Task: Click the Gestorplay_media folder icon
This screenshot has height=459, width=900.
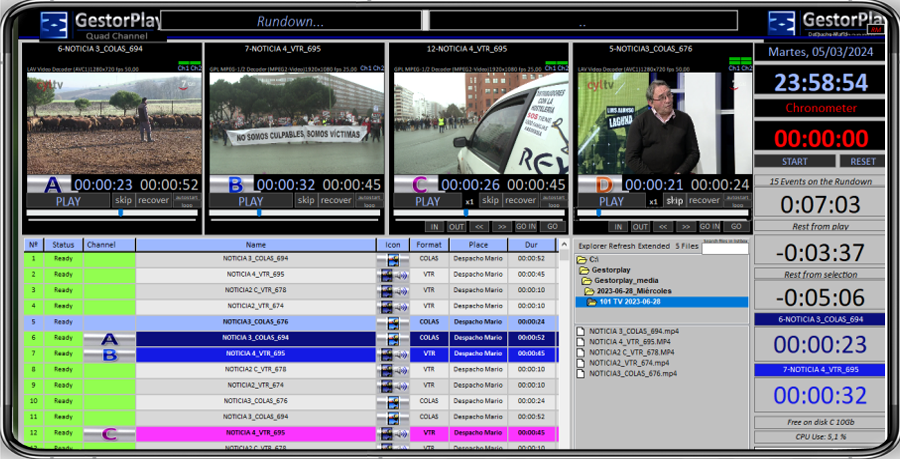Action: (x=582, y=281)
